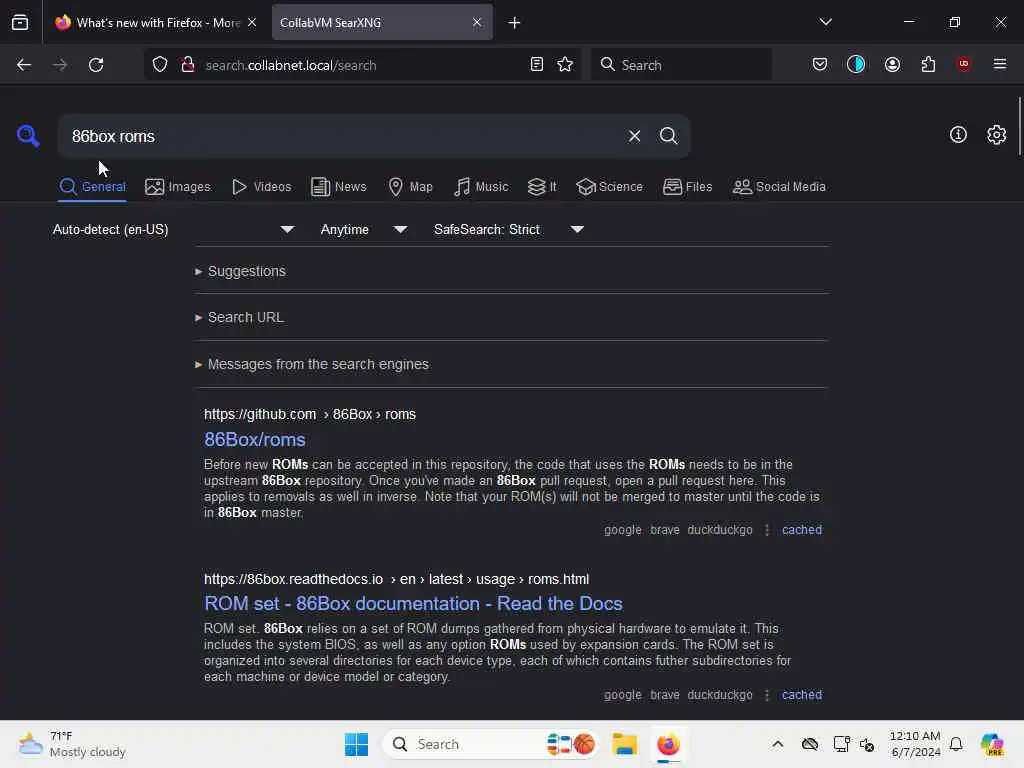Open the Copilot preview taskbar icon

click(x=992, y=744)
